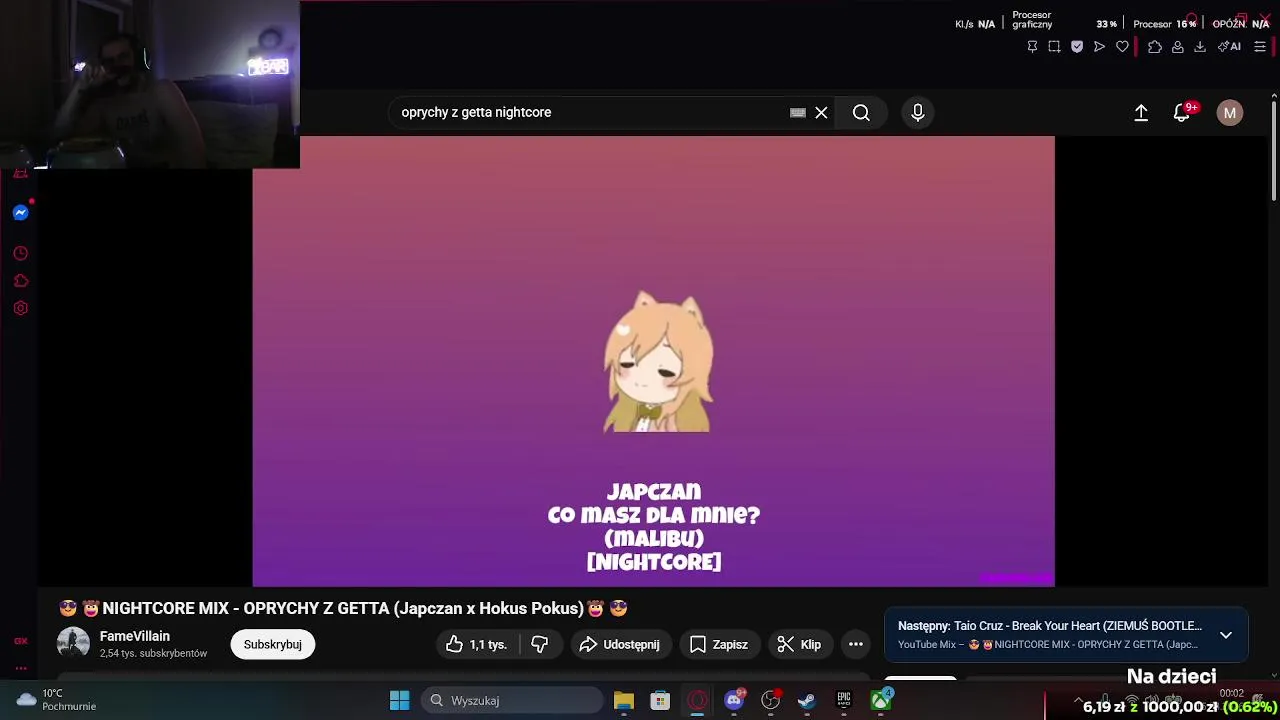Open sidebar Settings gear icon

(x=20, y=308)
